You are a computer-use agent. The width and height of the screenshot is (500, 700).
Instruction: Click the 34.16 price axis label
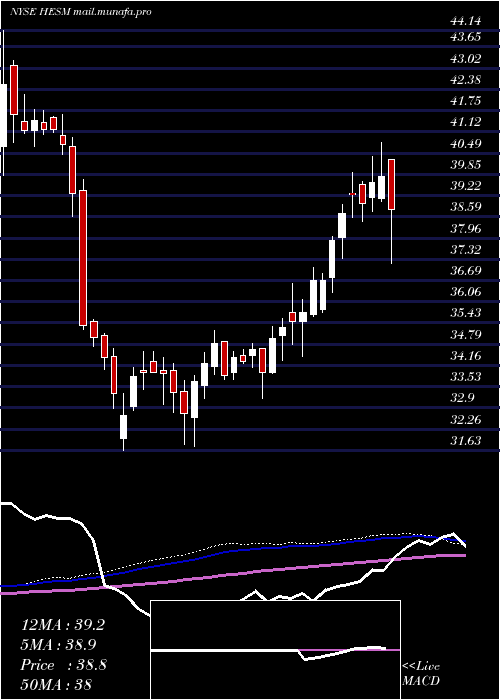tap(466, 355)
